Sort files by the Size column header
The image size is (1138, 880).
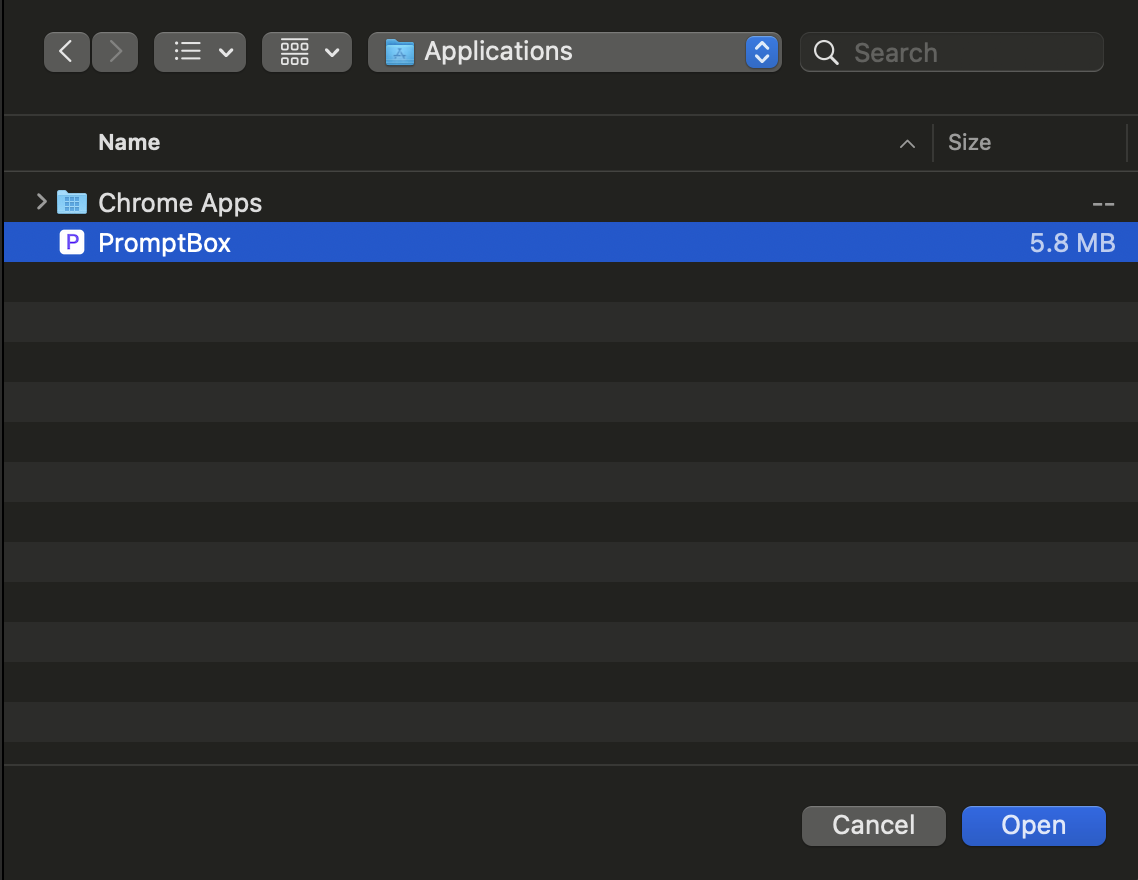pos(969,143)
